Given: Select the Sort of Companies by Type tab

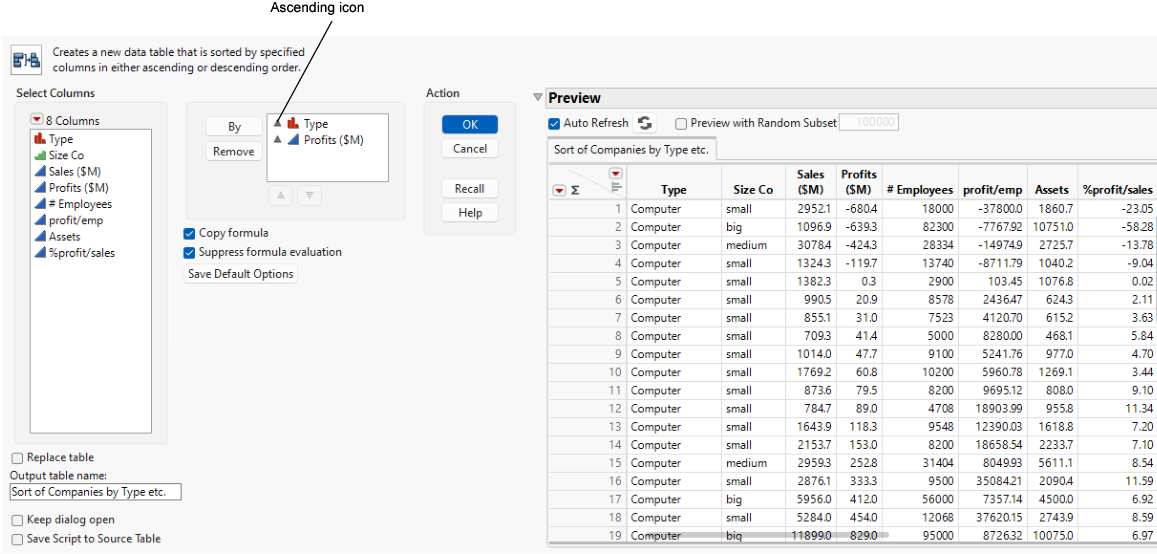Looking at the screenshot, I should pos(631,150).
